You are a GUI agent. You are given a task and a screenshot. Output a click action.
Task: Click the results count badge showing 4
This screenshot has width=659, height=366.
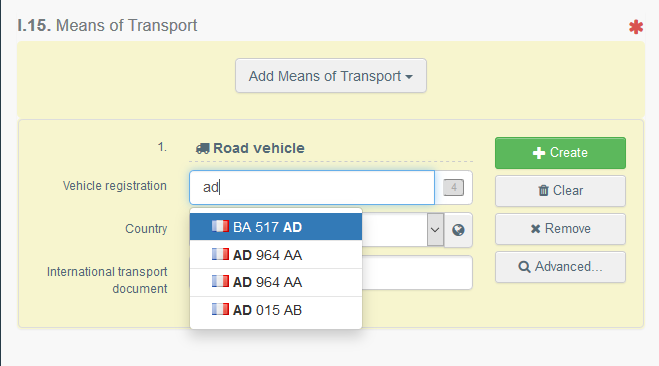453,187
